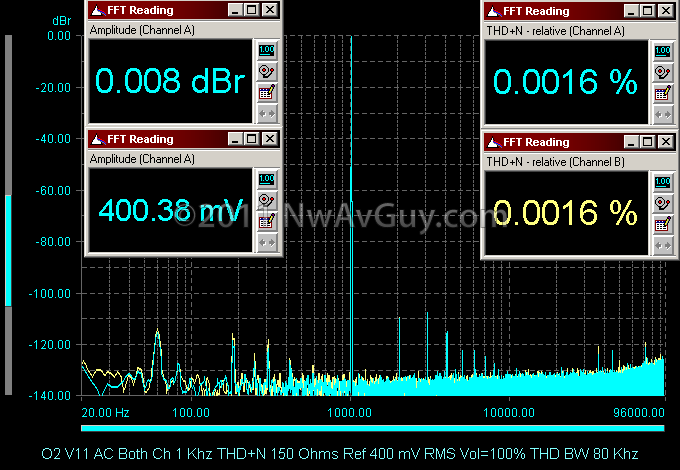
Task: Click the title bar app icon of the 400.38 mV window
Action: (x=98, y=139)
